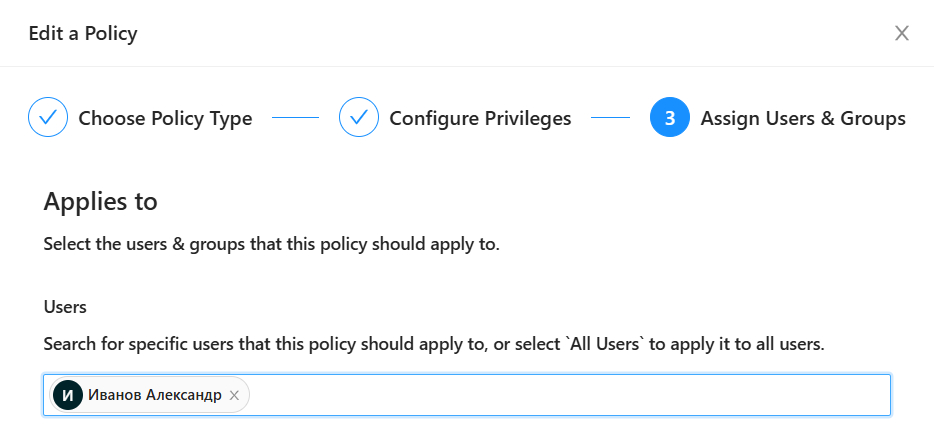934x442 pixels.
Task: Click the Applies to heading
Action: pos(101,201)
